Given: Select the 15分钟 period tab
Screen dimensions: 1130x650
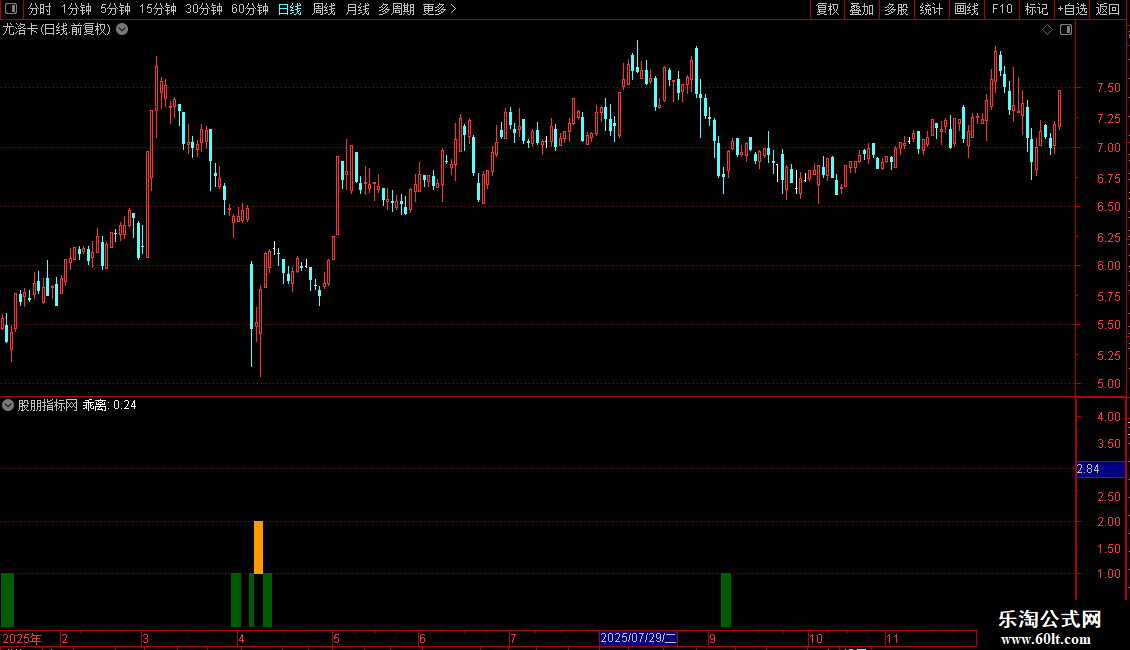Looking at the screenshot, I should coord(158,9).
